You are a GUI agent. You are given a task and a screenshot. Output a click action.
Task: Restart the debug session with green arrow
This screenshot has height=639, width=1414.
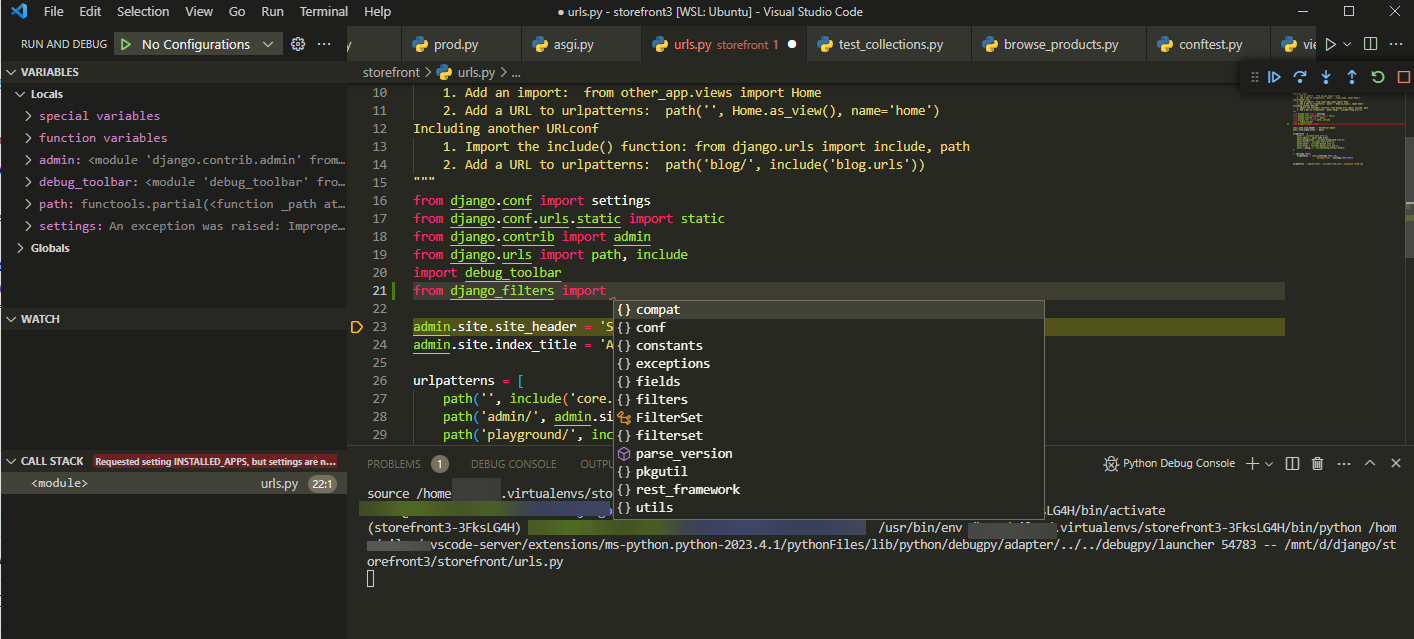pyautogui.click(x=1378, y=77)
